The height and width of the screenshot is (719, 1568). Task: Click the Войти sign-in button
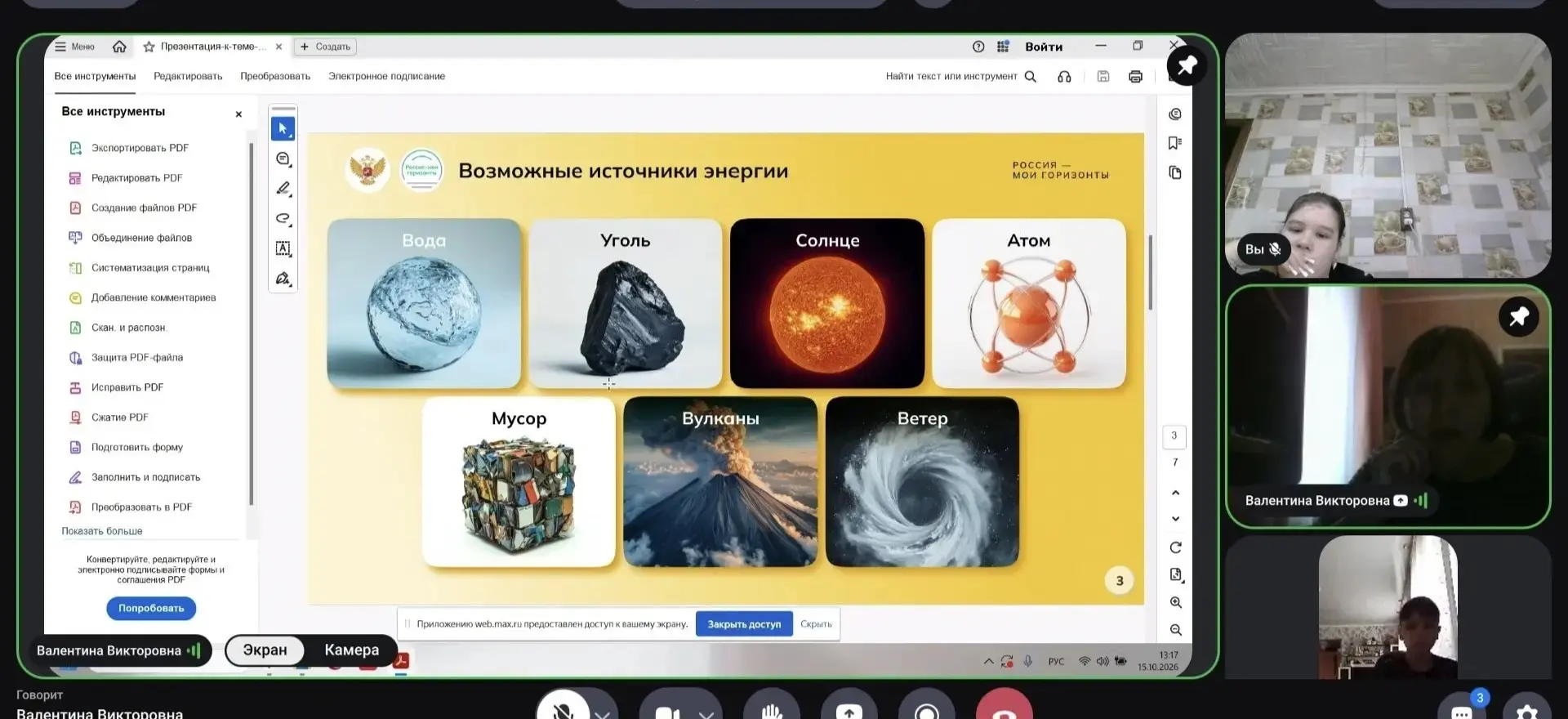point(1044,47)
